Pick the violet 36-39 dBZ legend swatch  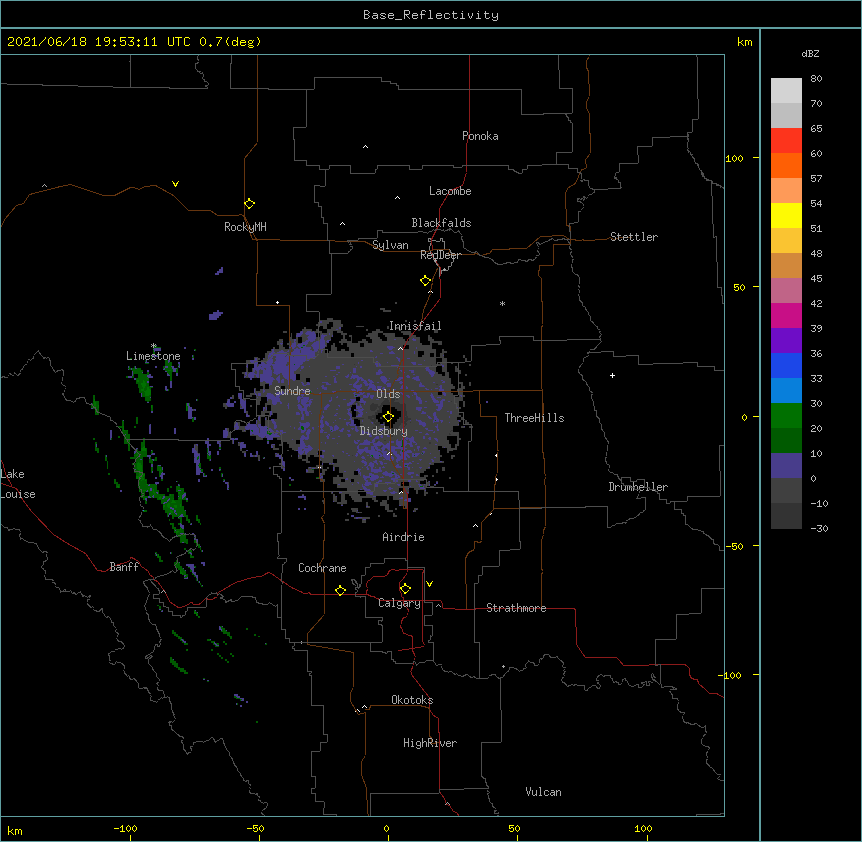point(786,341)
